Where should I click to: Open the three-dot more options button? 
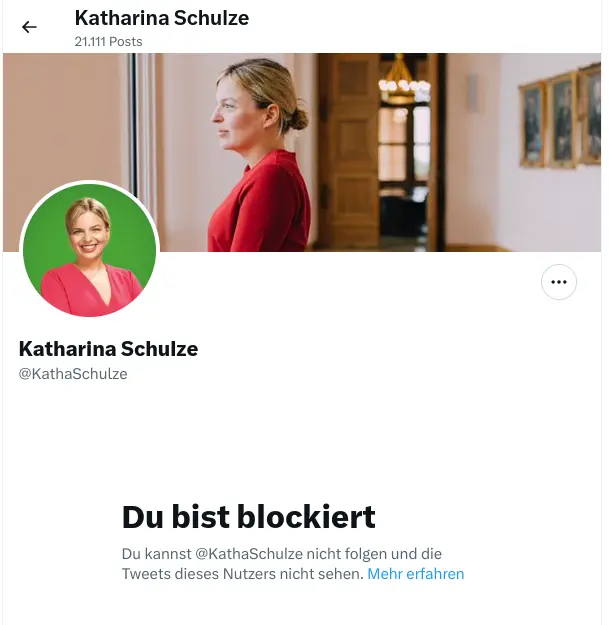click(x=559, y=282)
